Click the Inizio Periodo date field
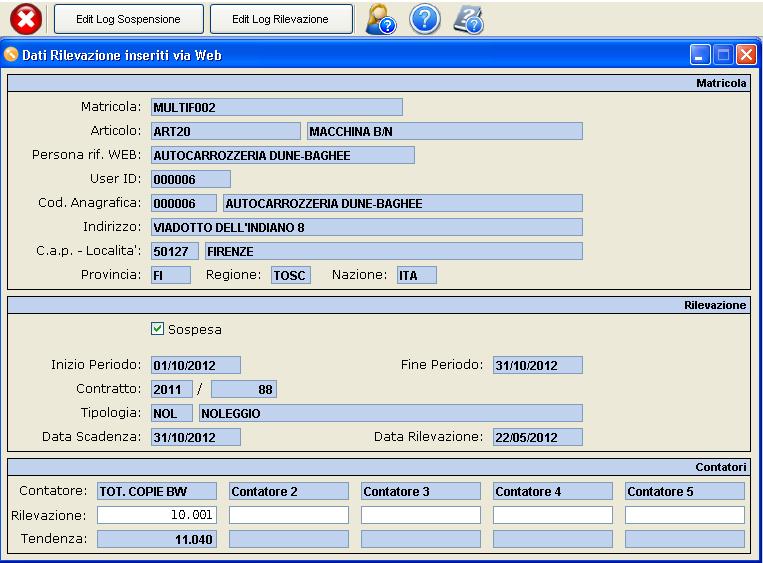 pyautogui.click(x=196, y=365)
